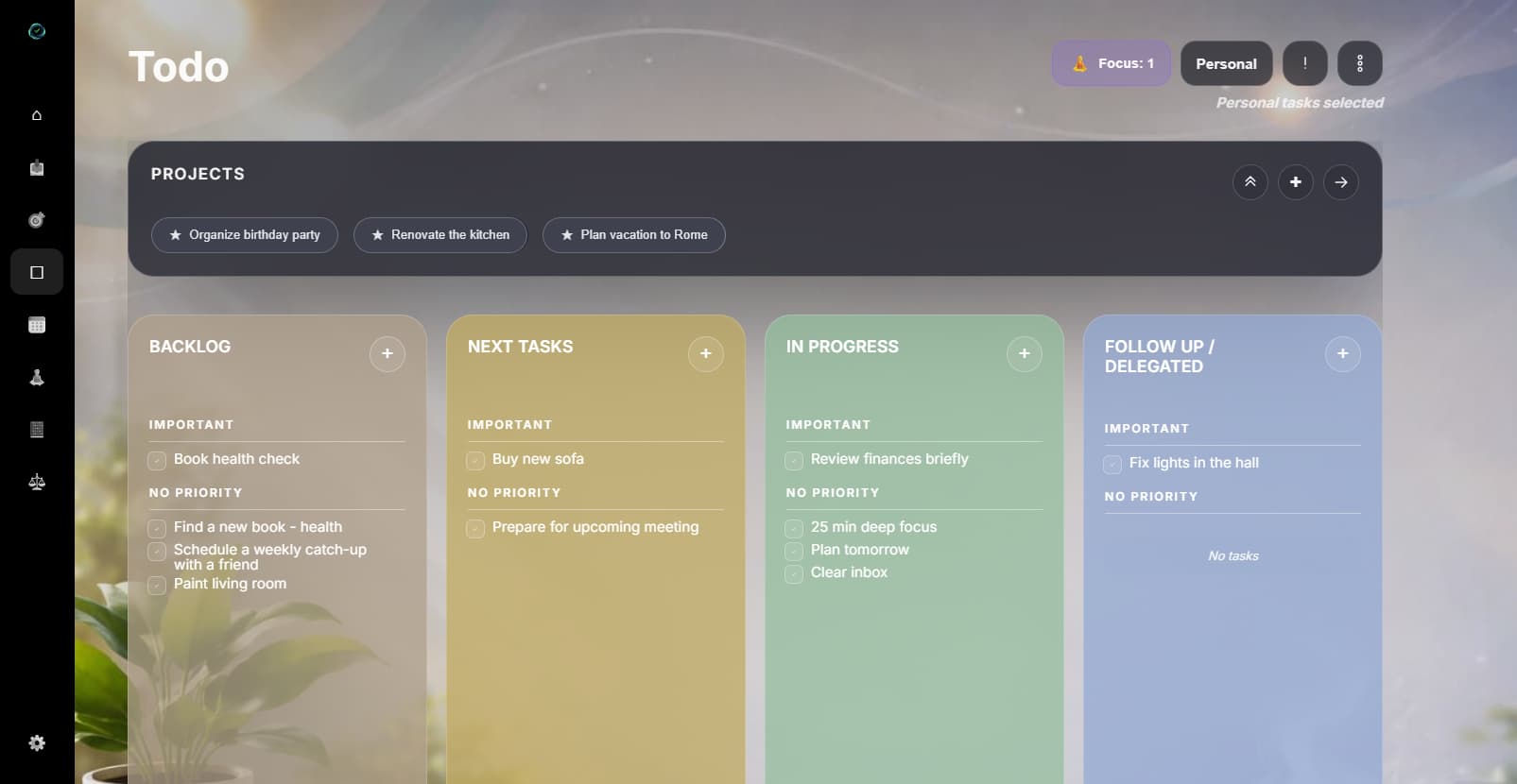Check off Buy new sofa

point(475,461)
